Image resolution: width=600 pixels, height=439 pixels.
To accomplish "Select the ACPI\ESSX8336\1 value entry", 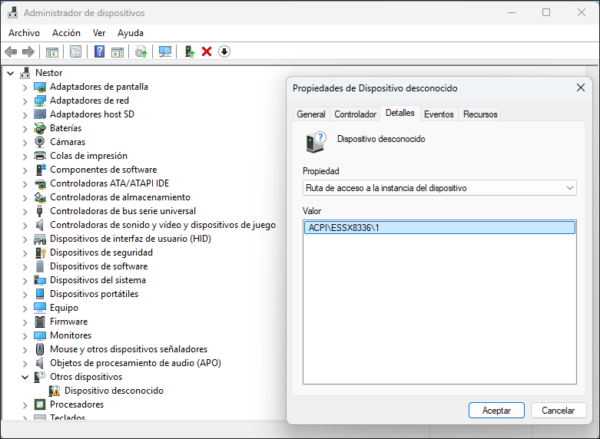I will coord(439,228).
